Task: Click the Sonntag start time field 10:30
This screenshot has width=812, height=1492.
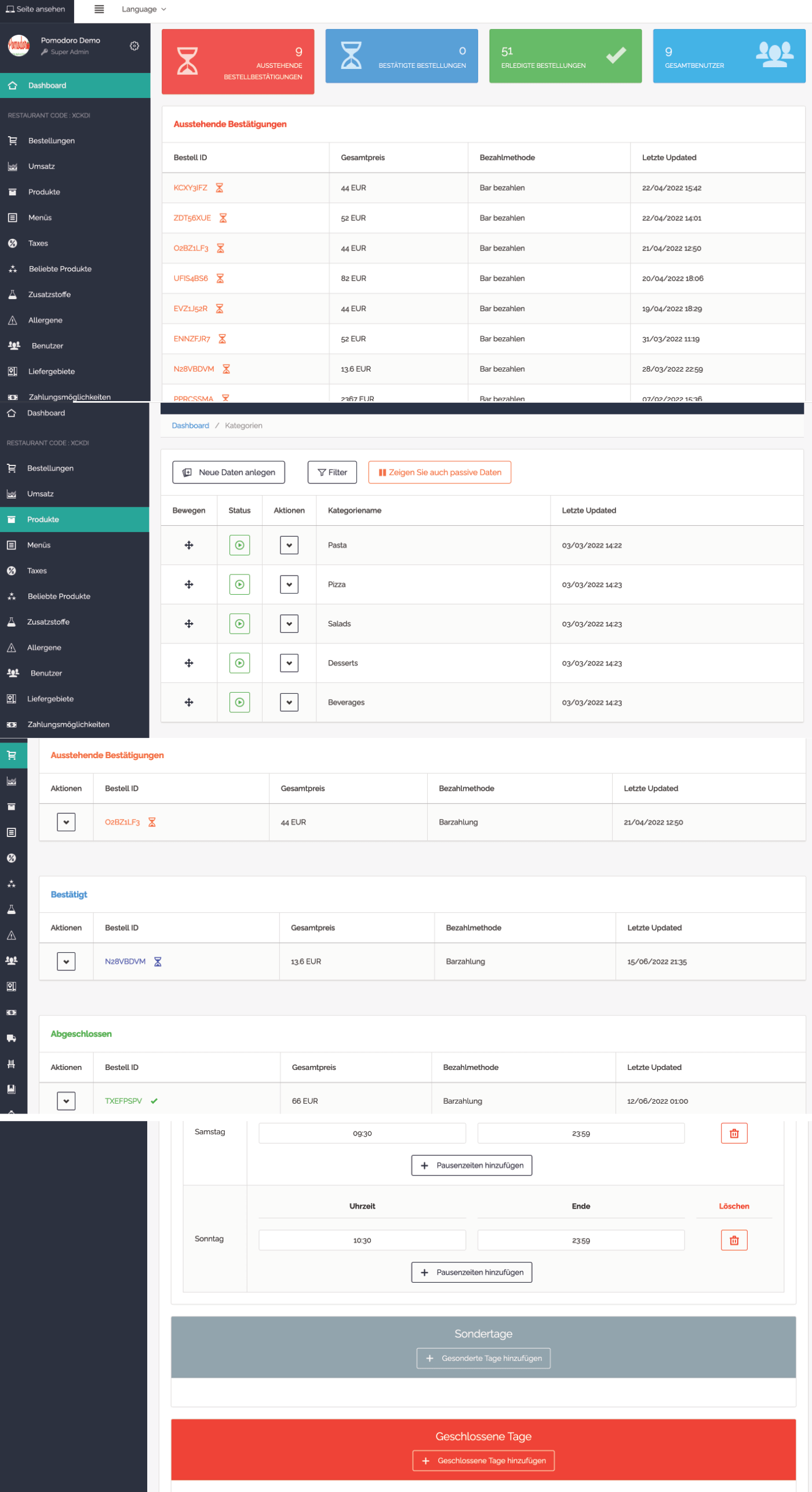Action: 362,1240
